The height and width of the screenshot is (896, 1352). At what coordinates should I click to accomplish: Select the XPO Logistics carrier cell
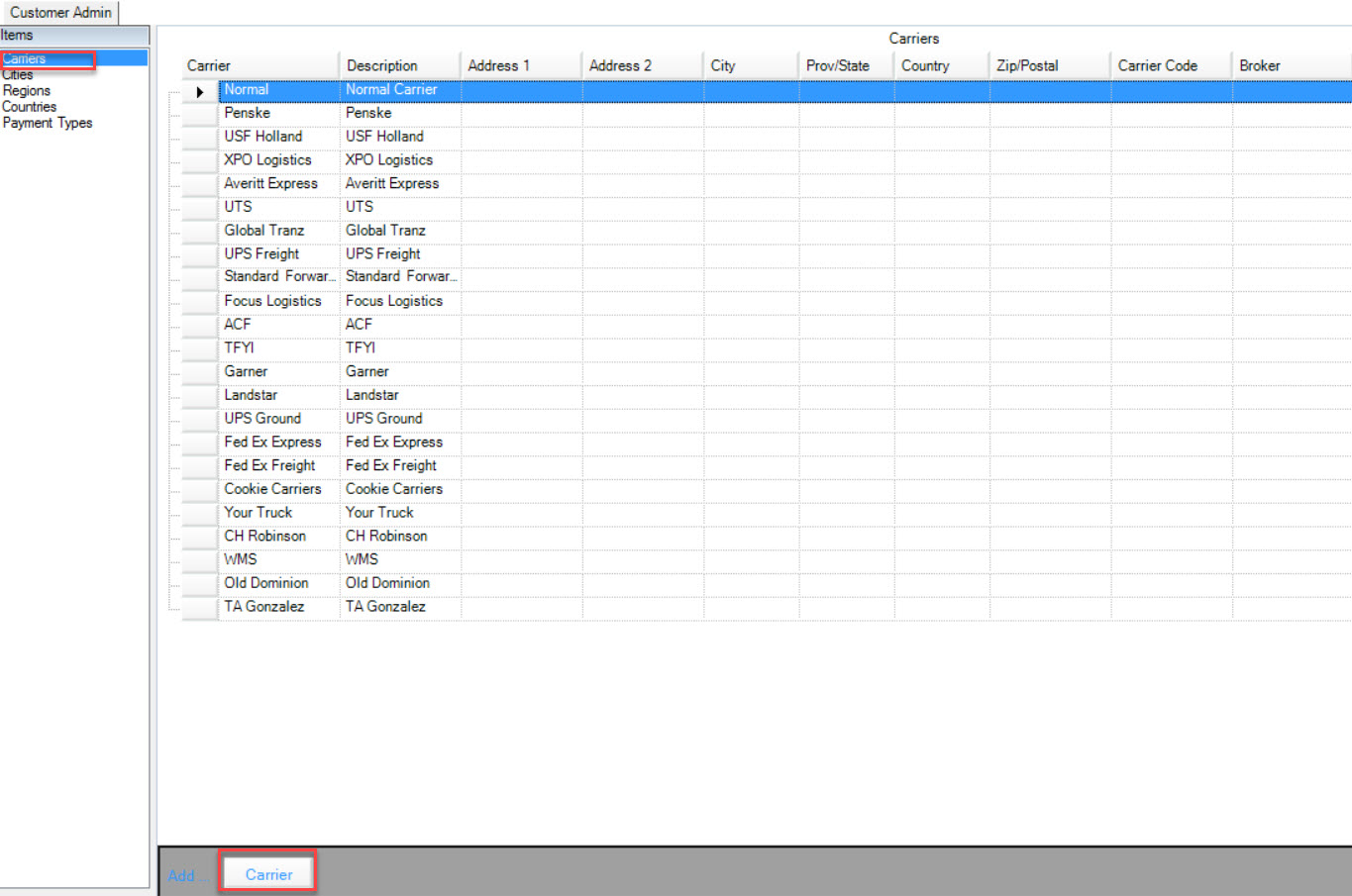[x=279, y=160]
